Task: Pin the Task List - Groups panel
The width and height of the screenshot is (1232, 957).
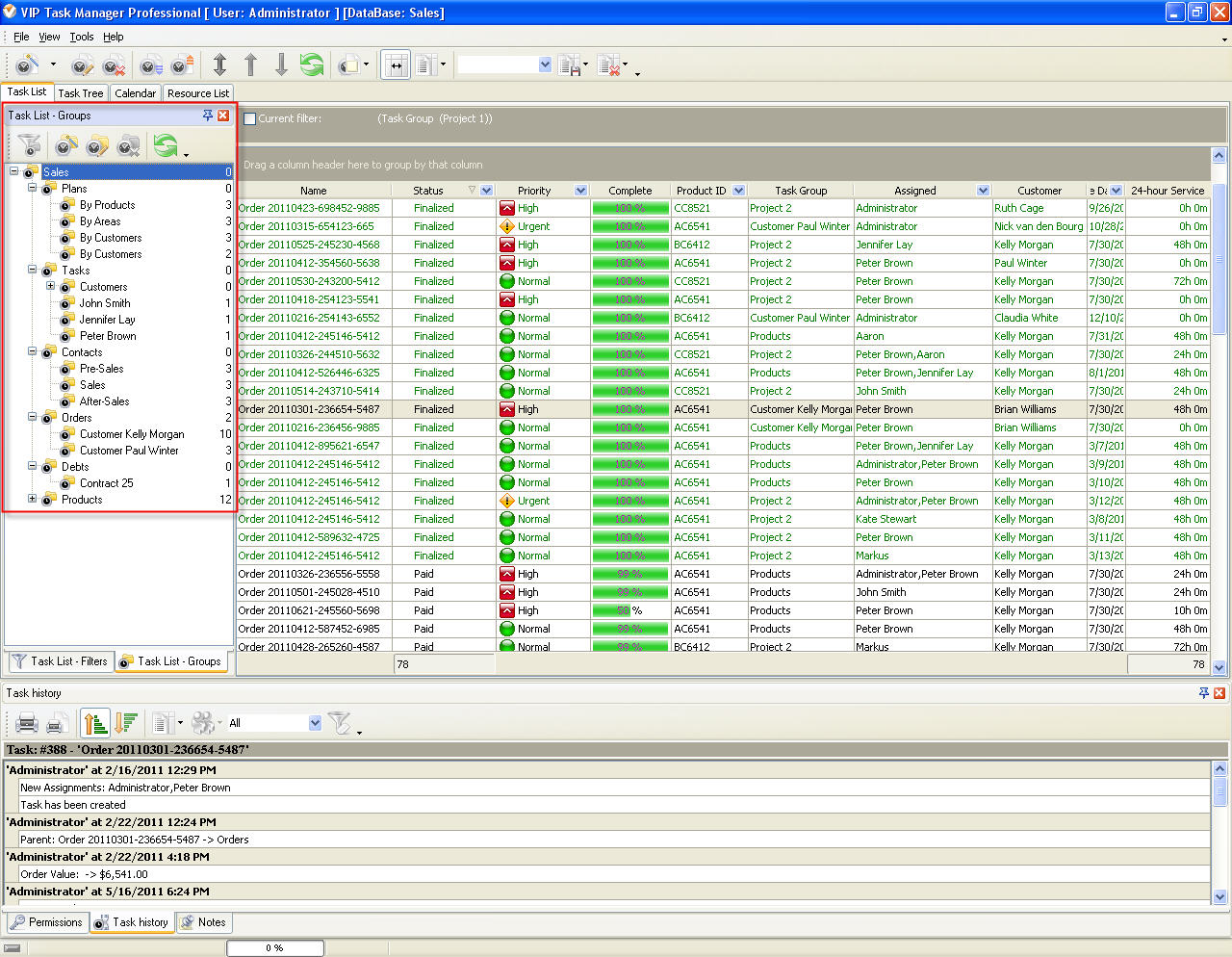Action: coord(207,116)
